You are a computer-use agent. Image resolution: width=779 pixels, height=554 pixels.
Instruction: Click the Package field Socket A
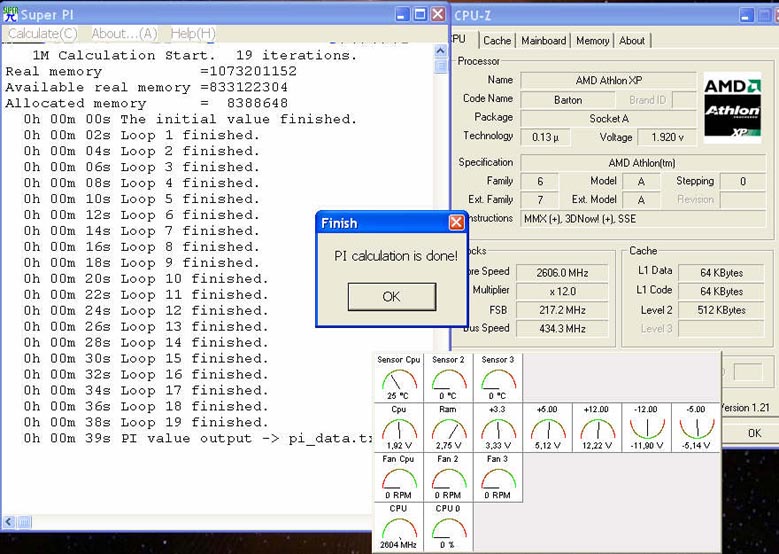point(609,118)
